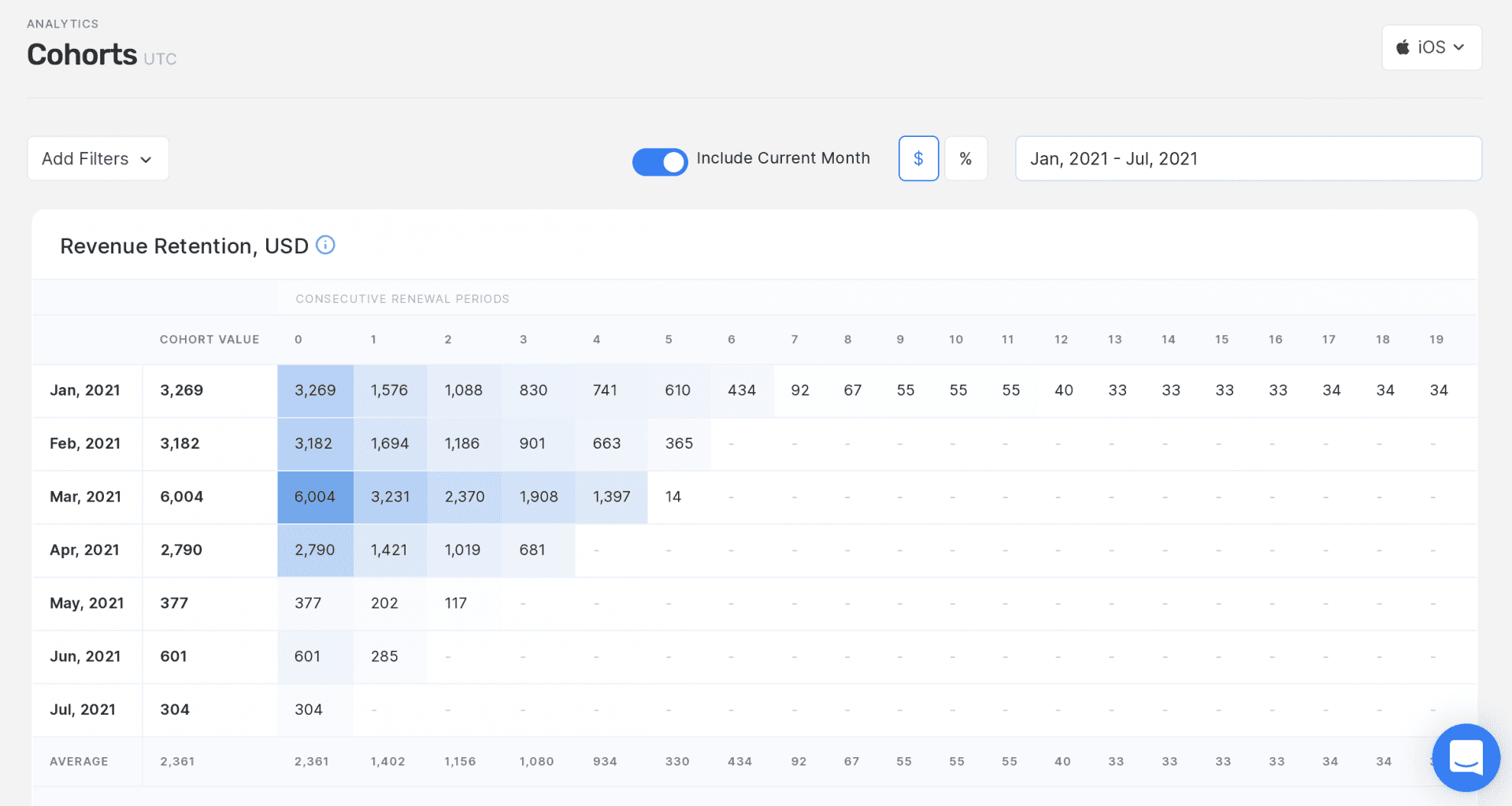Open the Jan, 2021 - Jul, 2021 date picker

pyautogui.click(x=1247, y=158)
